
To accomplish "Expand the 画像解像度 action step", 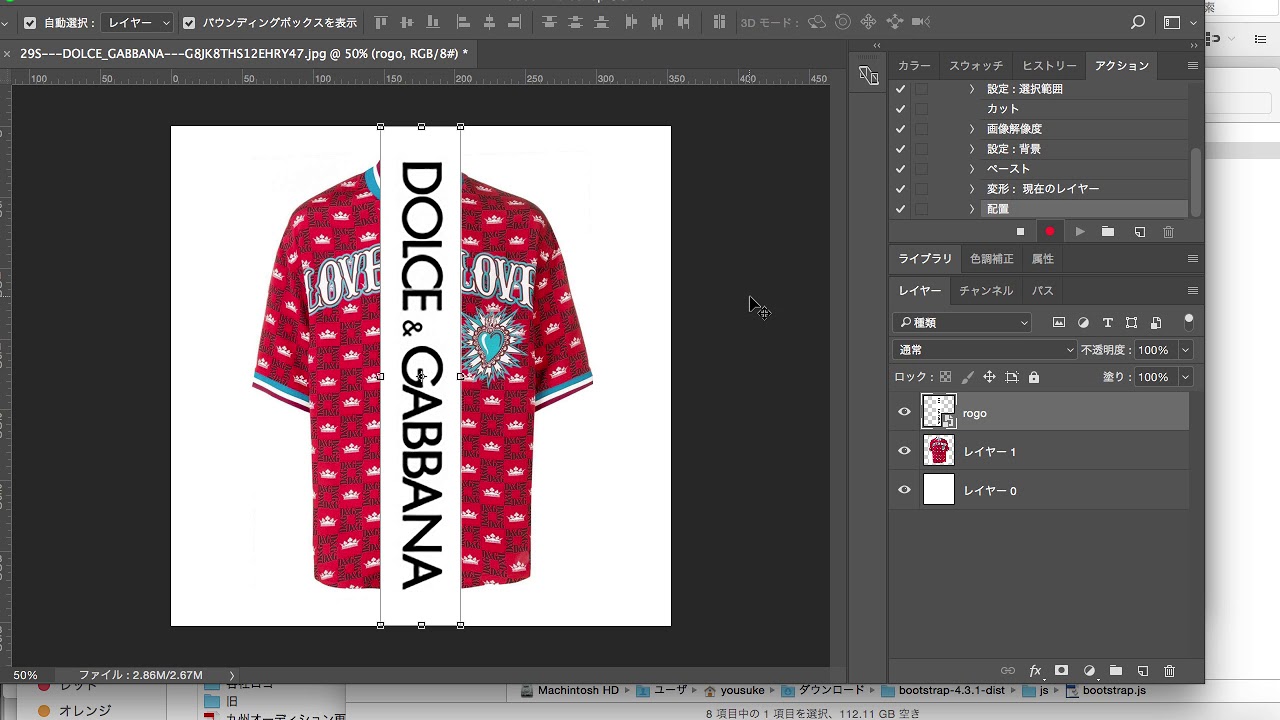I will pyautogui.click(x=972, y=129).
